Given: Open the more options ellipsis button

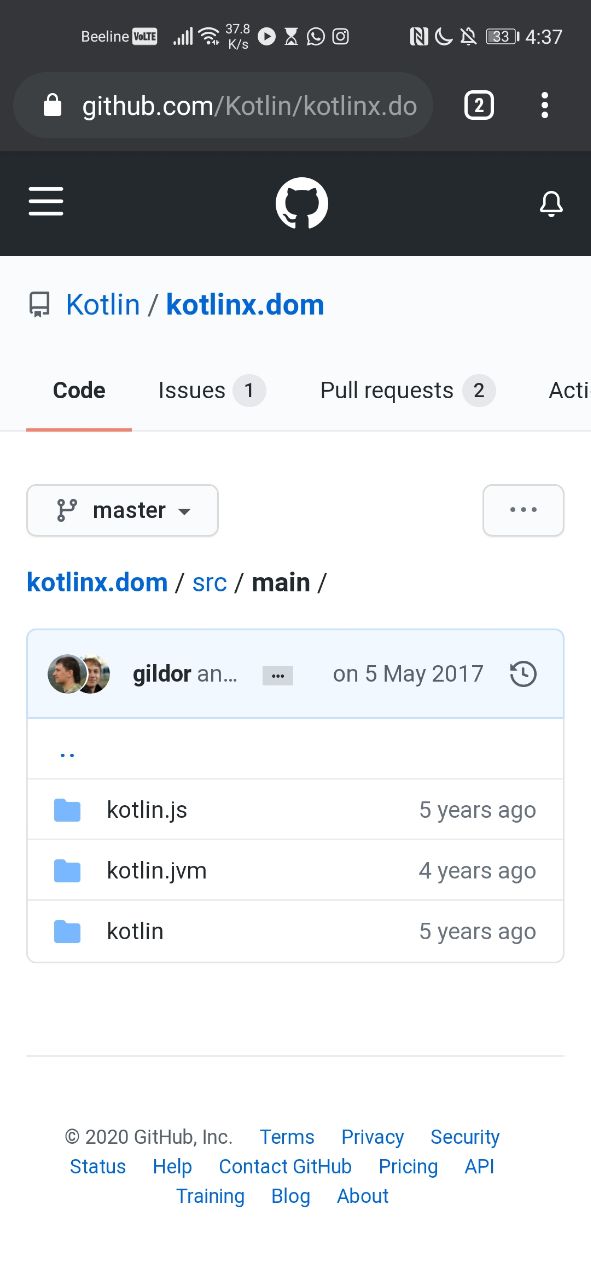Looking at the screenshot, I should 523,511.
